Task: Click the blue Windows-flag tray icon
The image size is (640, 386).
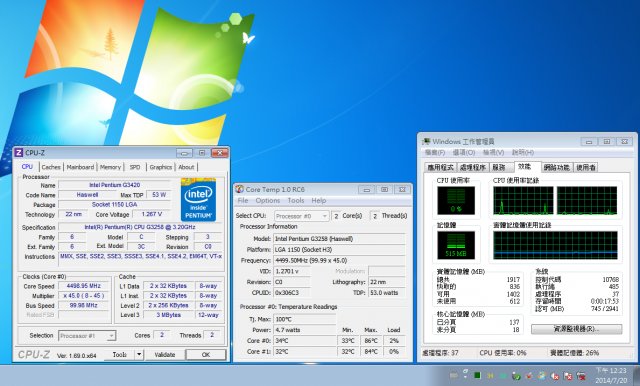Action: 542,375
